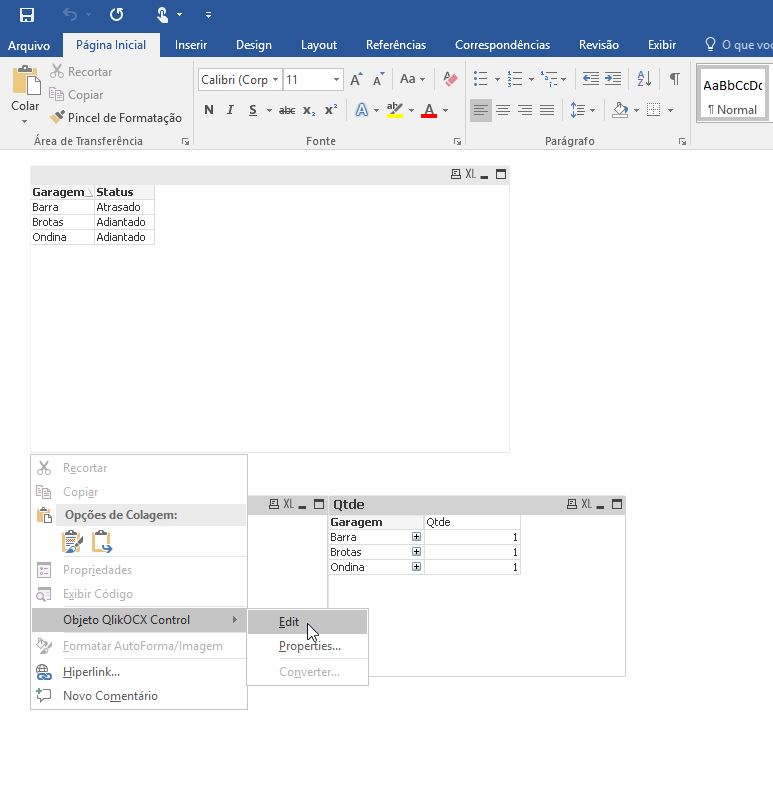Click XL export in Qtde object
Screen dimensions: 773x791
coord(586,503)
